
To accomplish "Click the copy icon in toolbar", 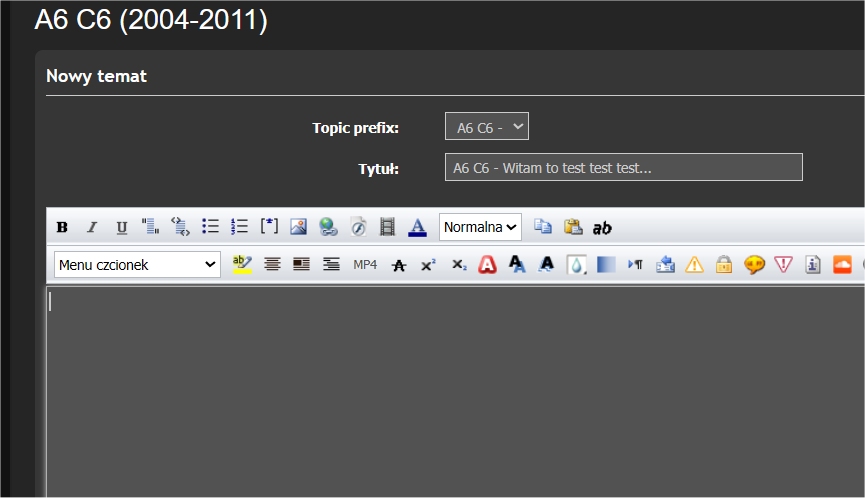I will click(543, 227).
